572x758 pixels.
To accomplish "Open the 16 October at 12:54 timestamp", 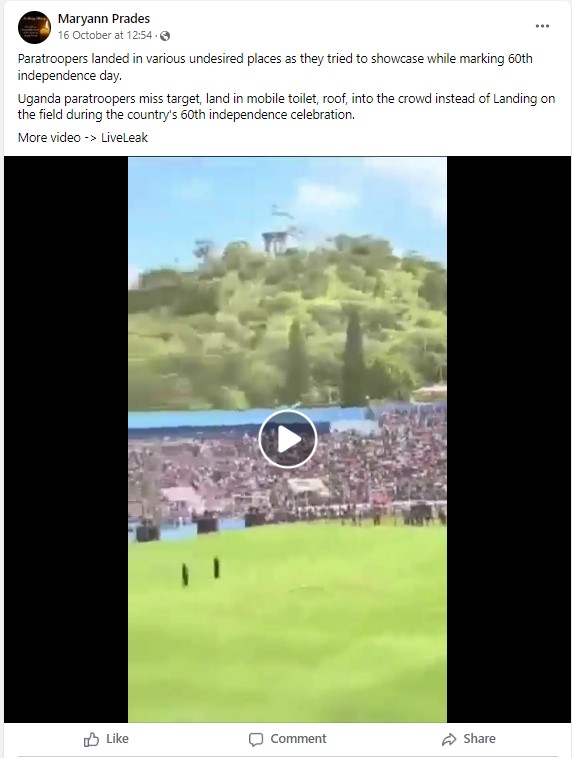I will pyautogui.click(x=105, y=35).
